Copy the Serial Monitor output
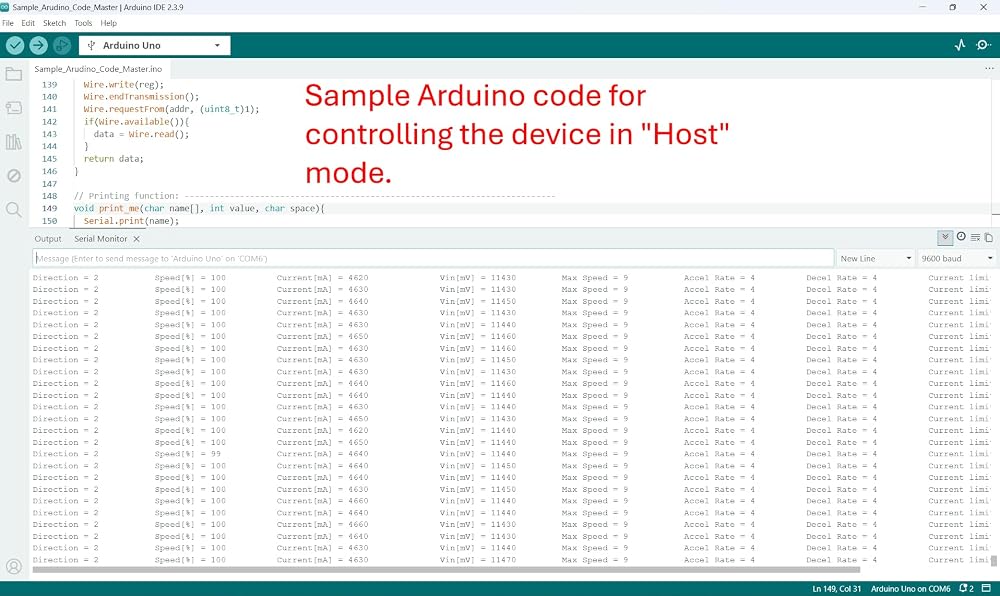Viewport: 1000px width, 596px height. (x=989, y=238)
